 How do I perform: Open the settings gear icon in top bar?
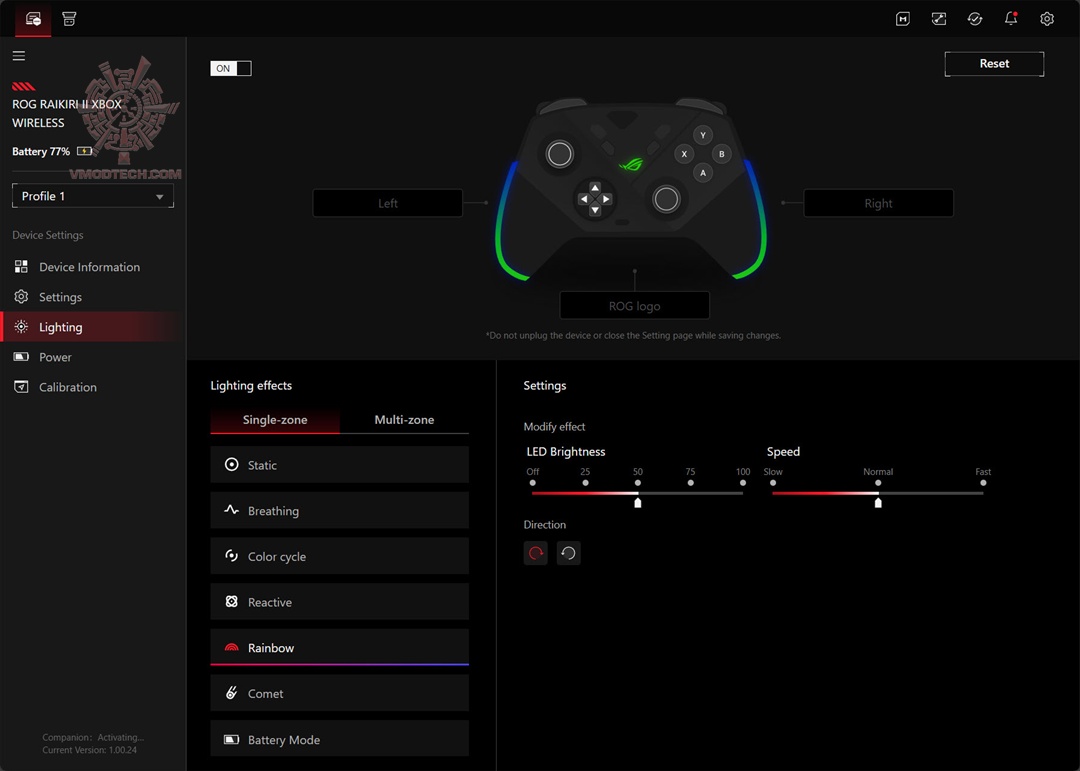pyautogui.click(x=1046, y=19)
